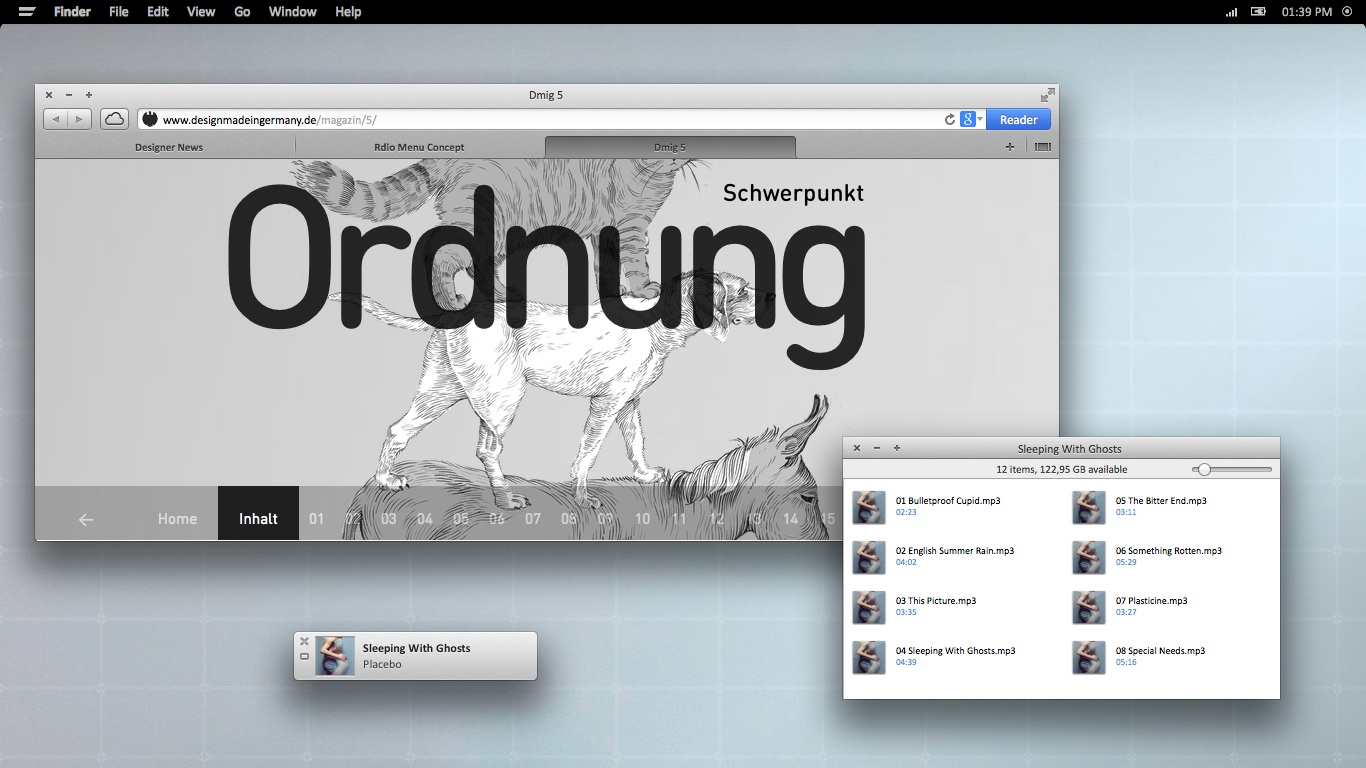Screen dimensions: 1366x768
Task: Click the browser back arrow button
Action: [x=55, y=119]
